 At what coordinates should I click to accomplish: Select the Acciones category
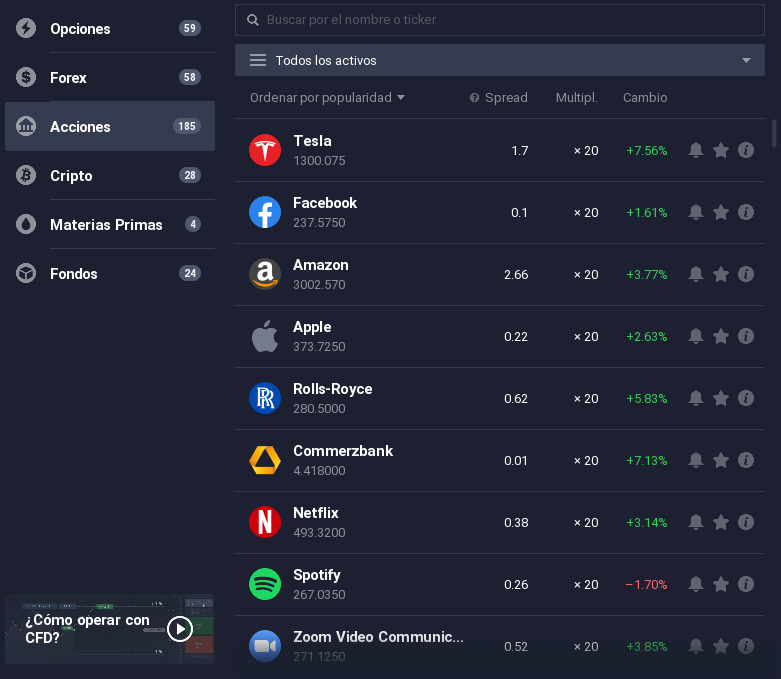tap(110, 126)
